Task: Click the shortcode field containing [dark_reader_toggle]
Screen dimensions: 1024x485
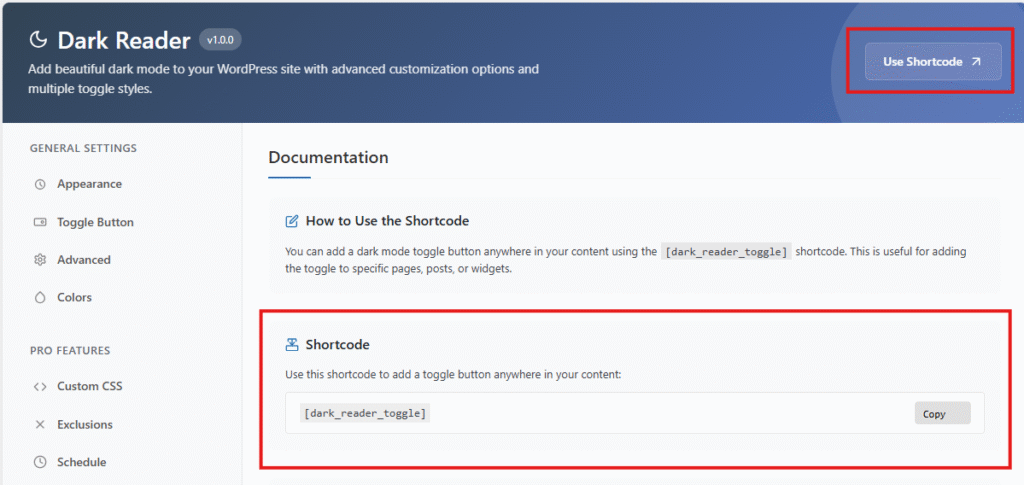Action: click(x=635, y=413)
